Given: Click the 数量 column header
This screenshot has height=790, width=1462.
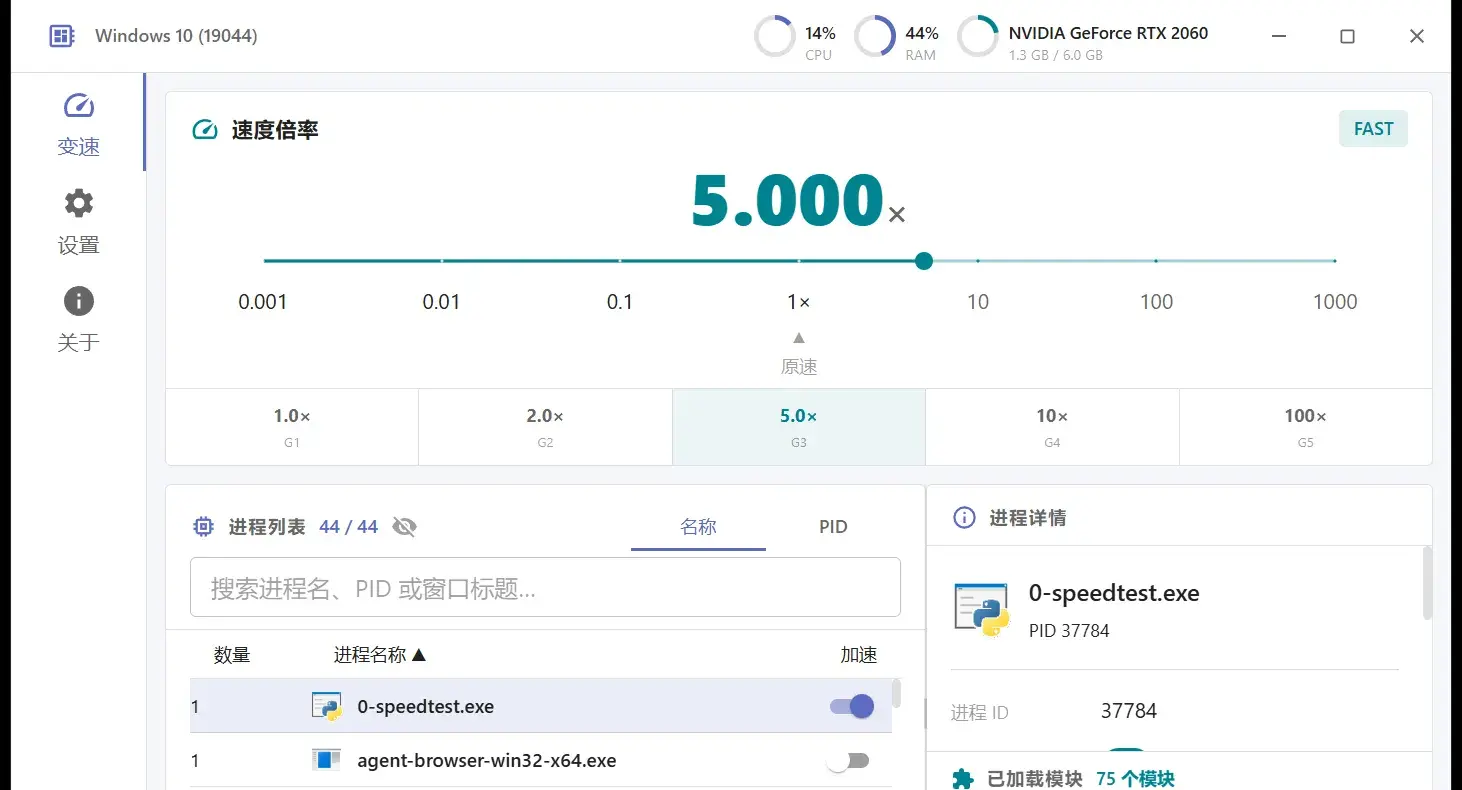Looking at the screenshot, I should [232, 655].
